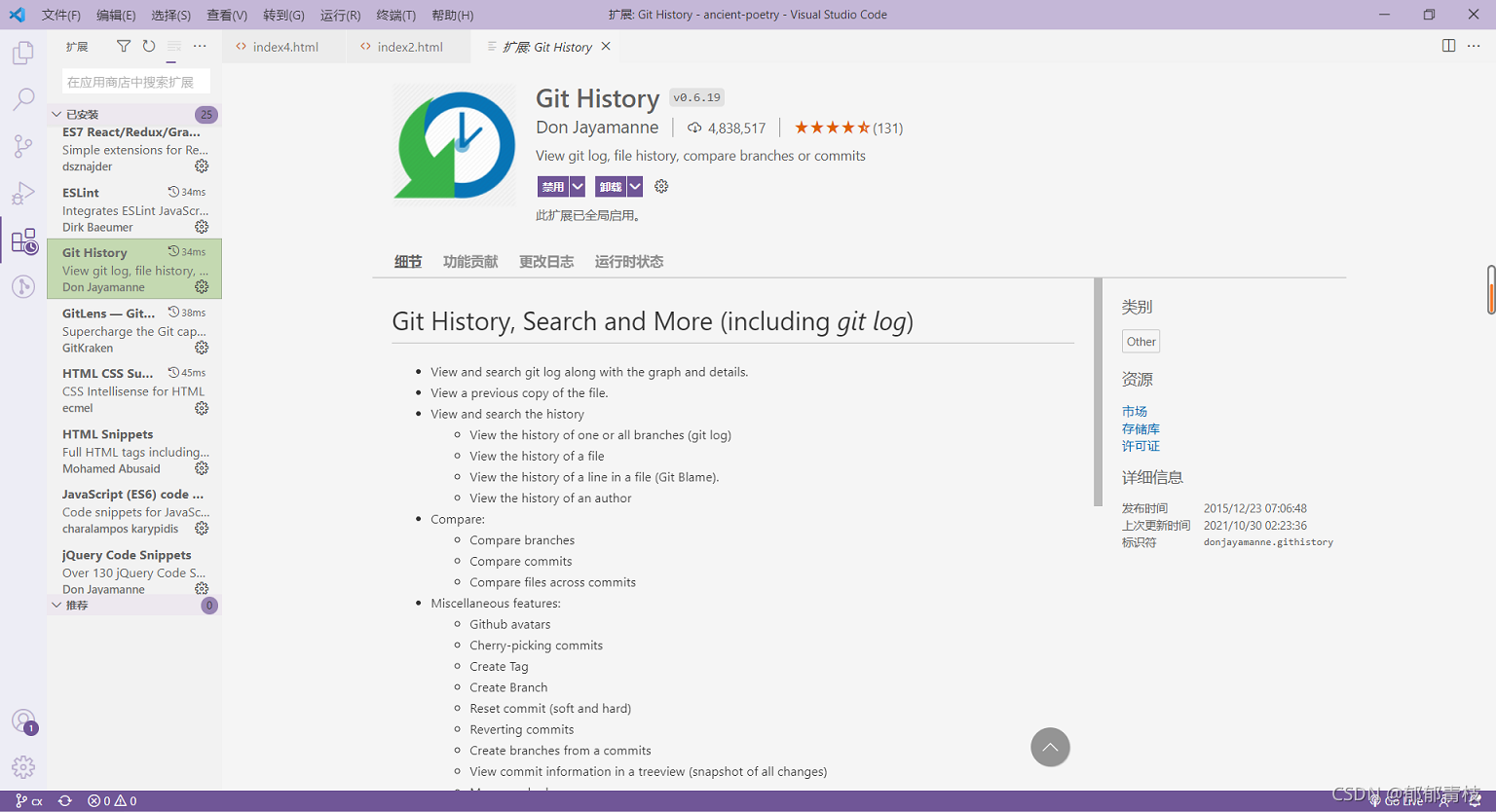This screenshot has width=1496, height=812.
Task: Switch to the index4.html tab
Action: click(284, 47)
